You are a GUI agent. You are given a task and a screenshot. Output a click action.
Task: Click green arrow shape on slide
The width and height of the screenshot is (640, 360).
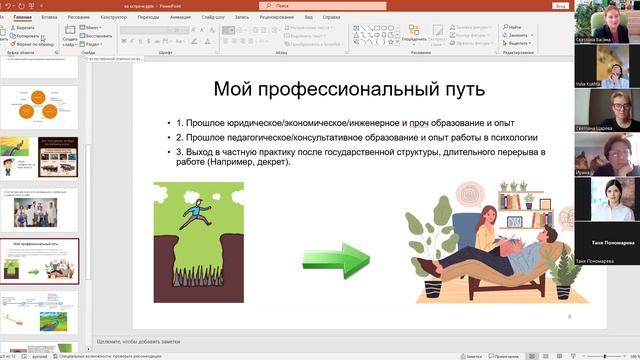point(336,261)
